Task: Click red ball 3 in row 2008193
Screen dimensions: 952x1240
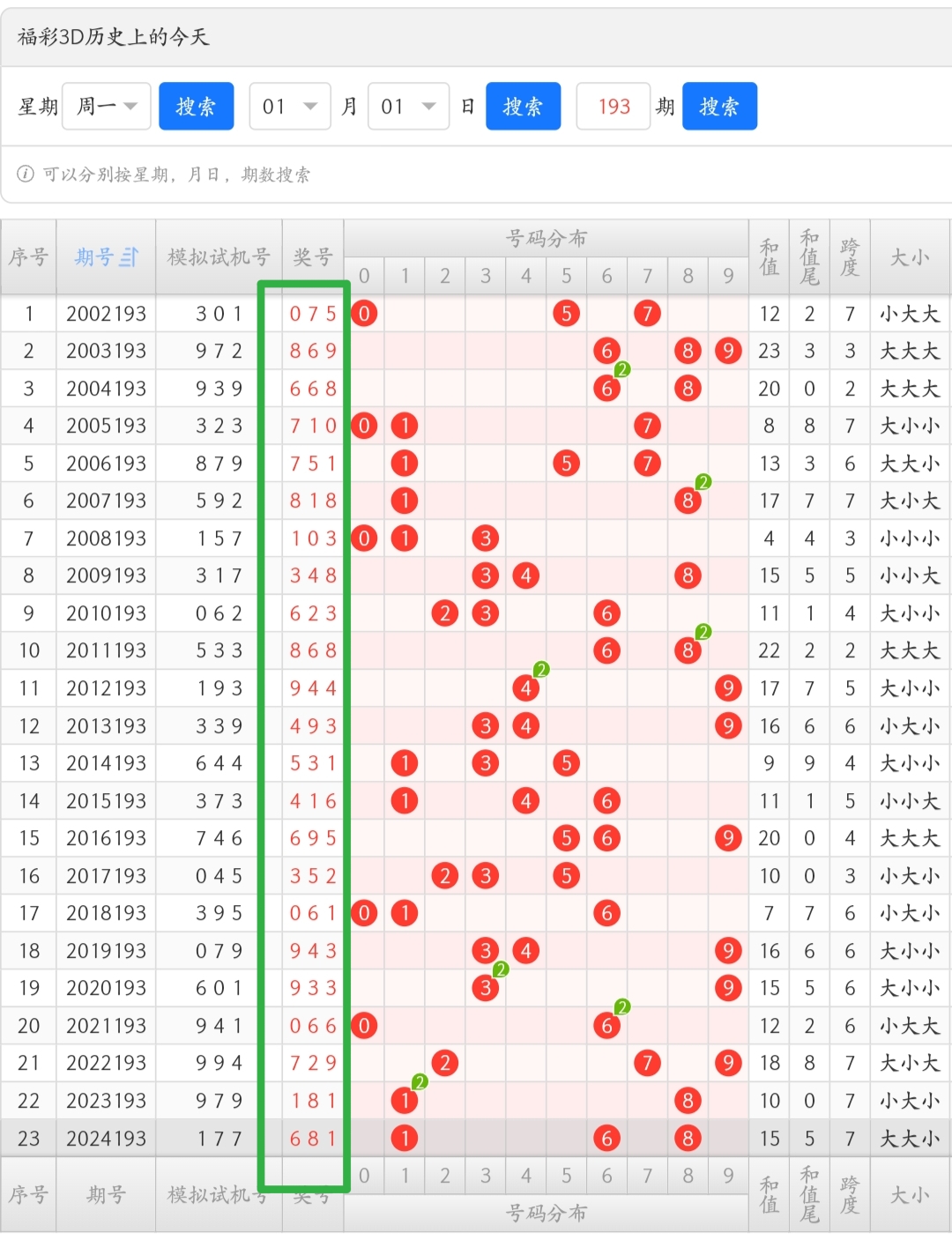Action: [486, 538]
